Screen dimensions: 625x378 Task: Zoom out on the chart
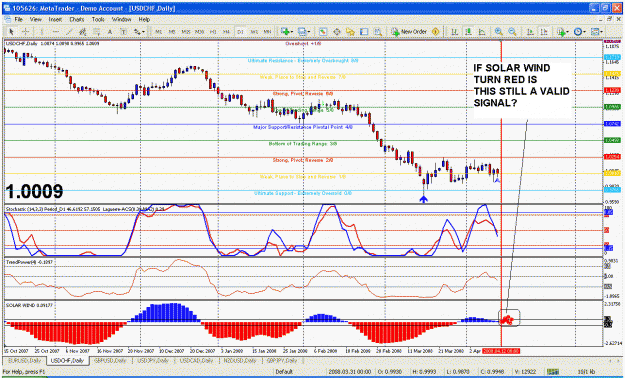(x=513, y=32)
